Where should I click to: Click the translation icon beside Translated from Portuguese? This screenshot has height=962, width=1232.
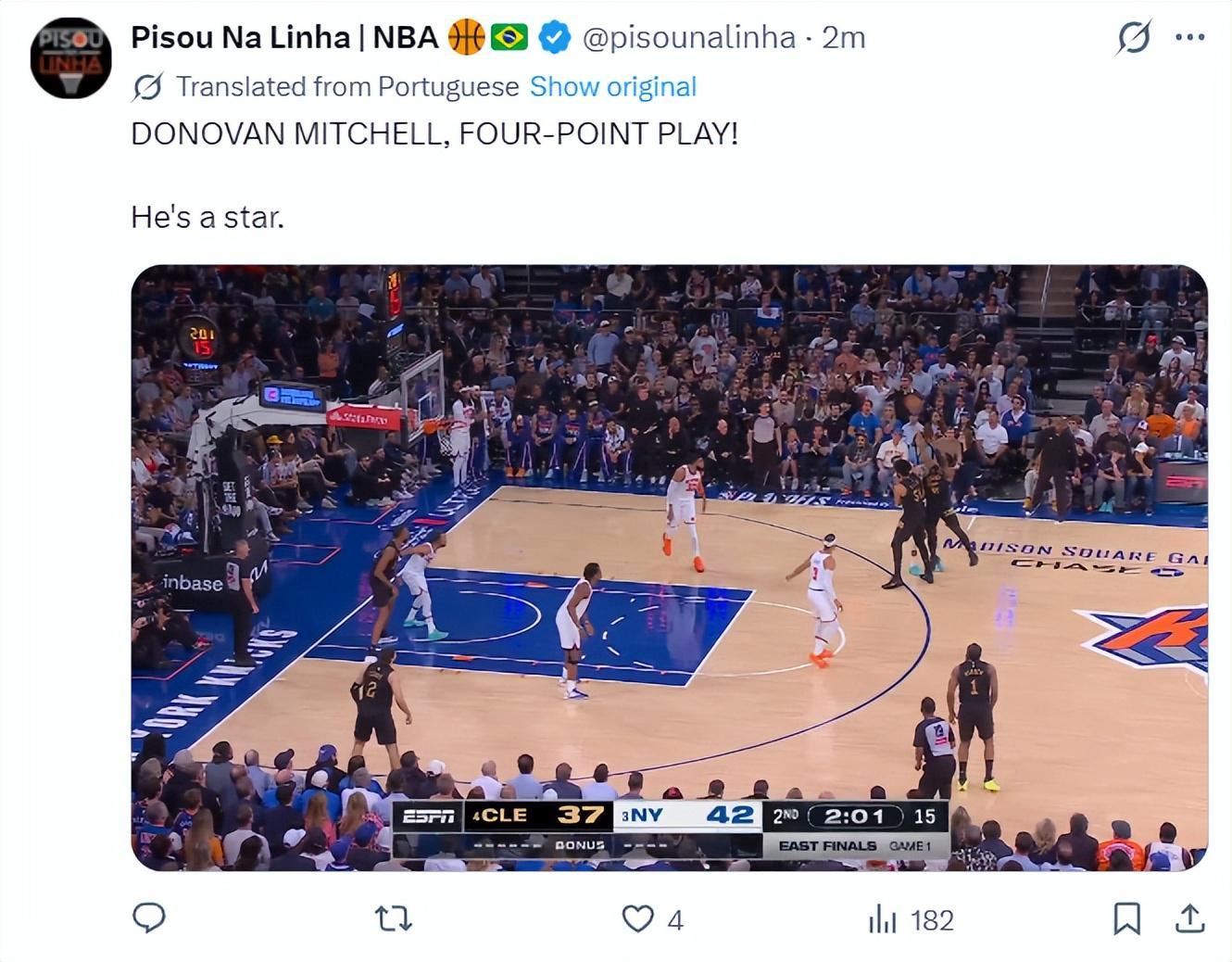coord(148,87)
